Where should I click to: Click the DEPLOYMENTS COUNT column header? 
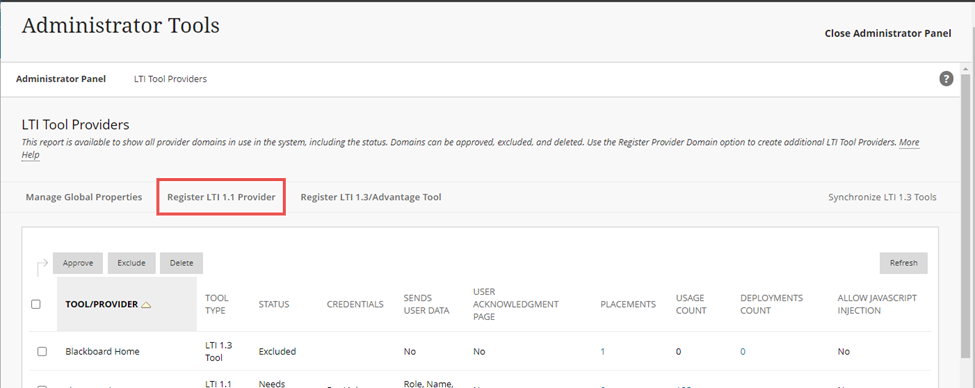[x=772, y=304]
